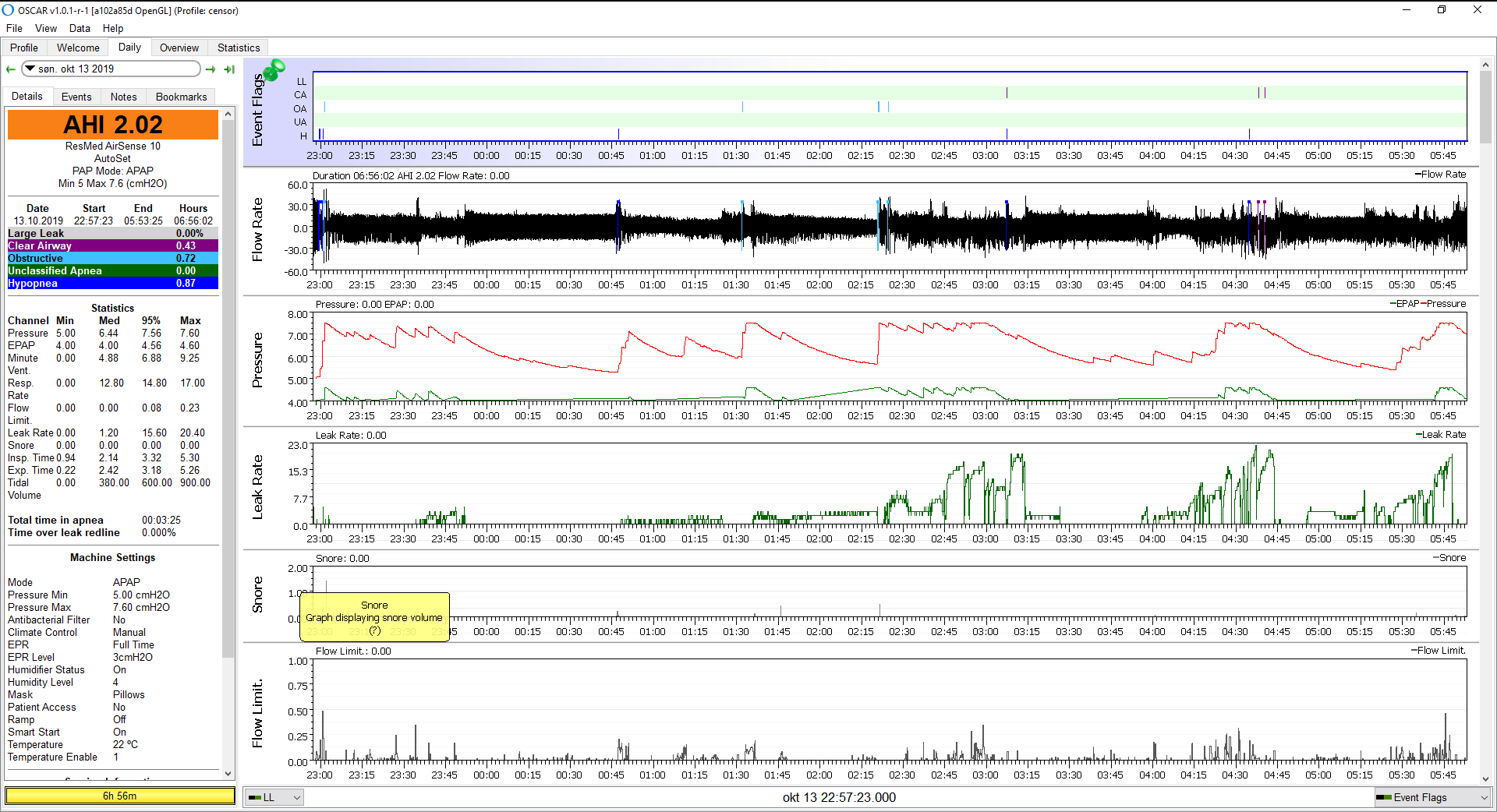This screenshot has height=812, width=1497.
Task: Switch to the Statistics tab
Action: click(x=239, y=48)
